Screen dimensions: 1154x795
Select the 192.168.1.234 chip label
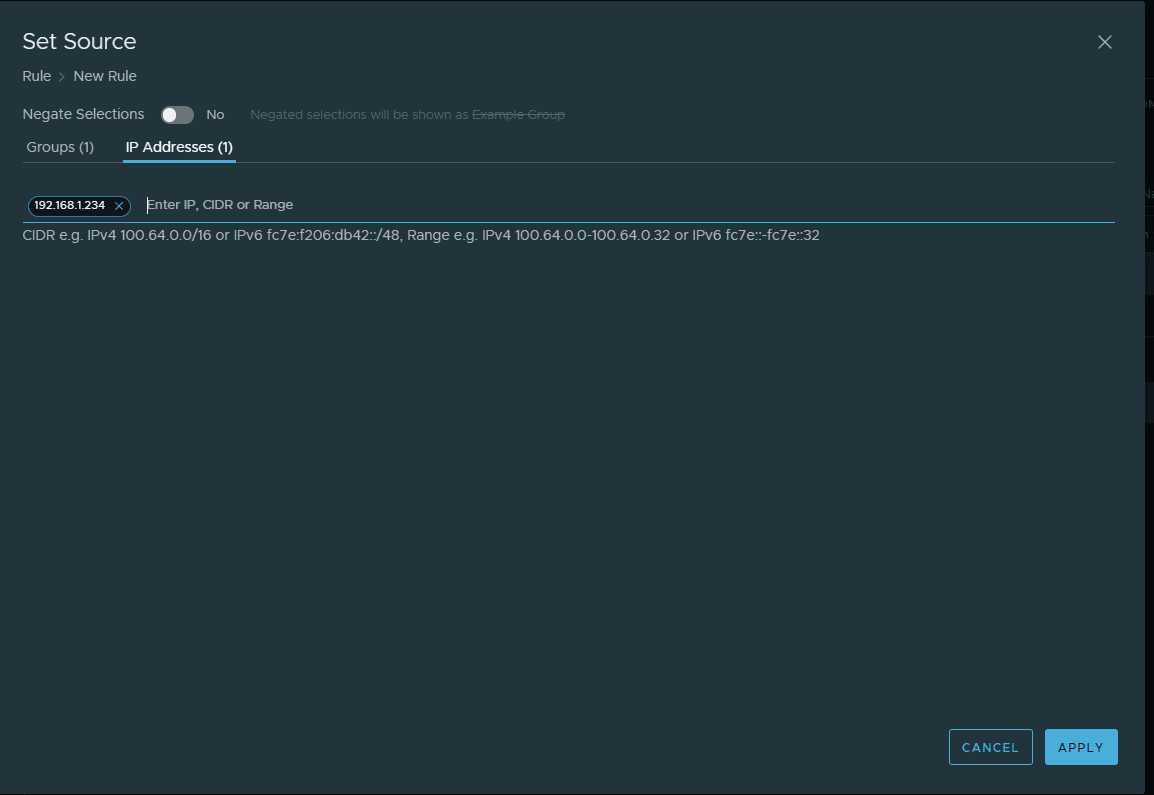pos(70,205)
